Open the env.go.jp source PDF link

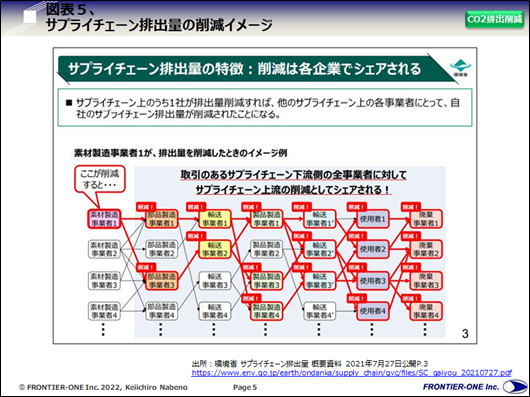coord(351,373)
